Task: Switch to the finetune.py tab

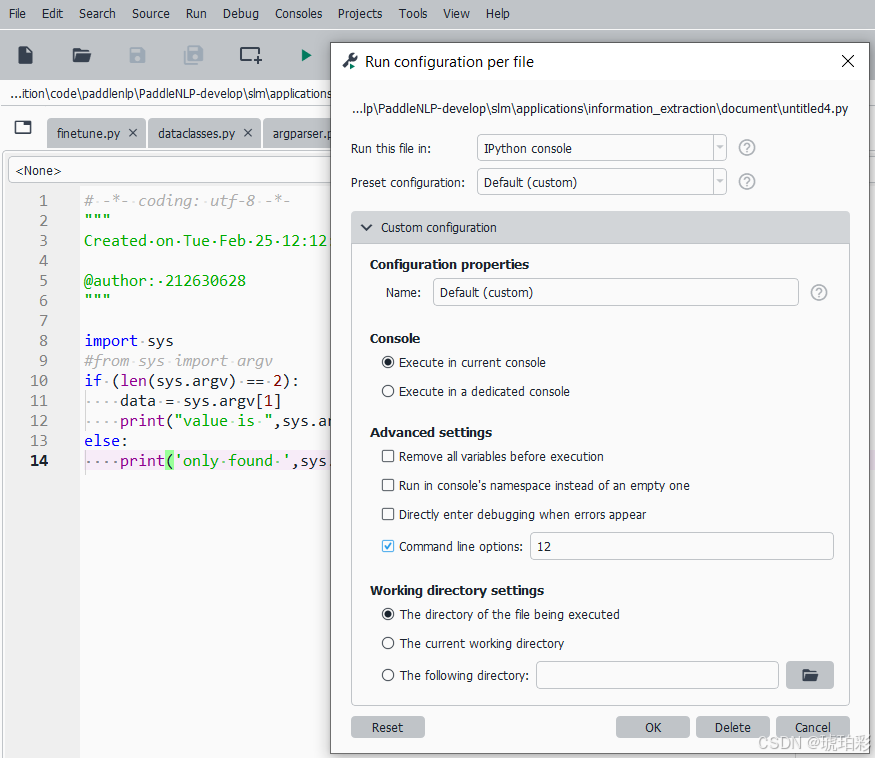Action: 88,133
